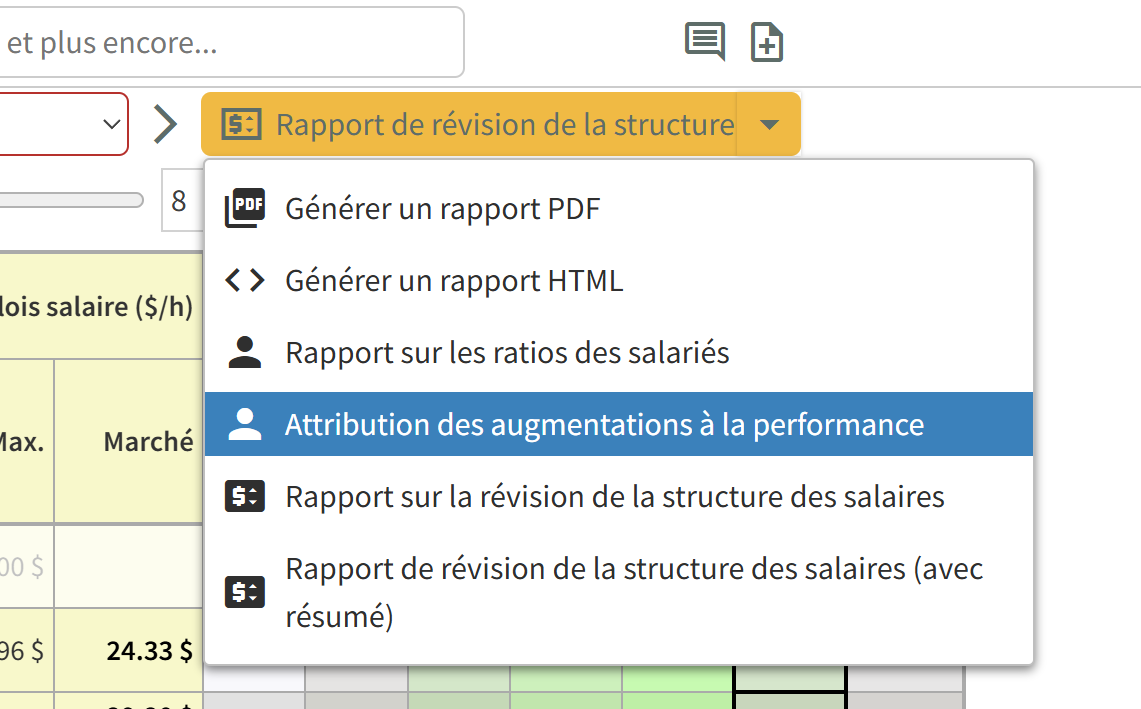
Task: Select salary structure revision report avec résumé
Action: [x=619, y=593]
